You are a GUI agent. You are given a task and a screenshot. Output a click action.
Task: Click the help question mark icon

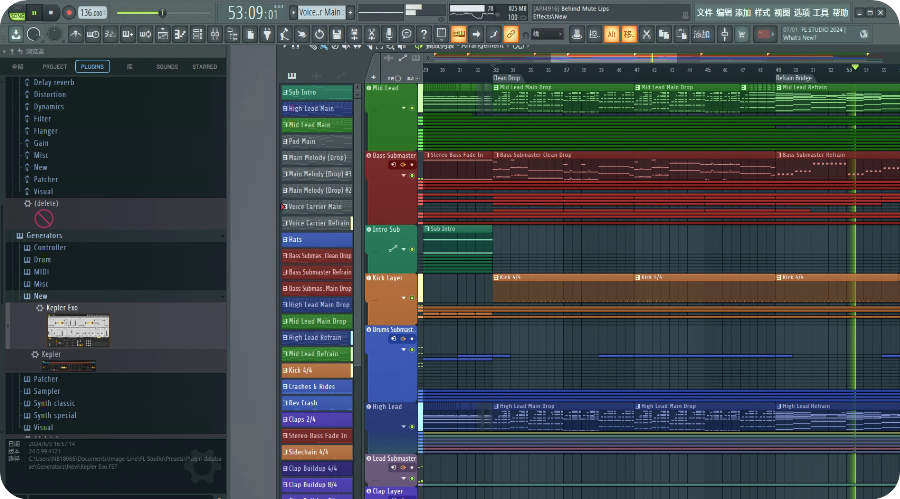[x=423, y=35]
